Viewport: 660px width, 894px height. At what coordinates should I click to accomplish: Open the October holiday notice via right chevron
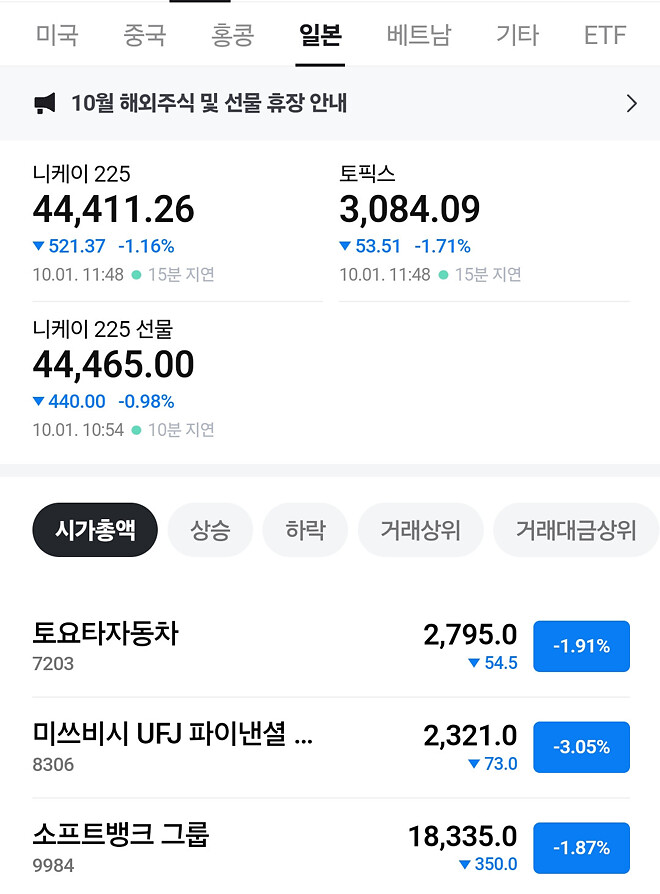pyautogui.click(x=630, y=103)
